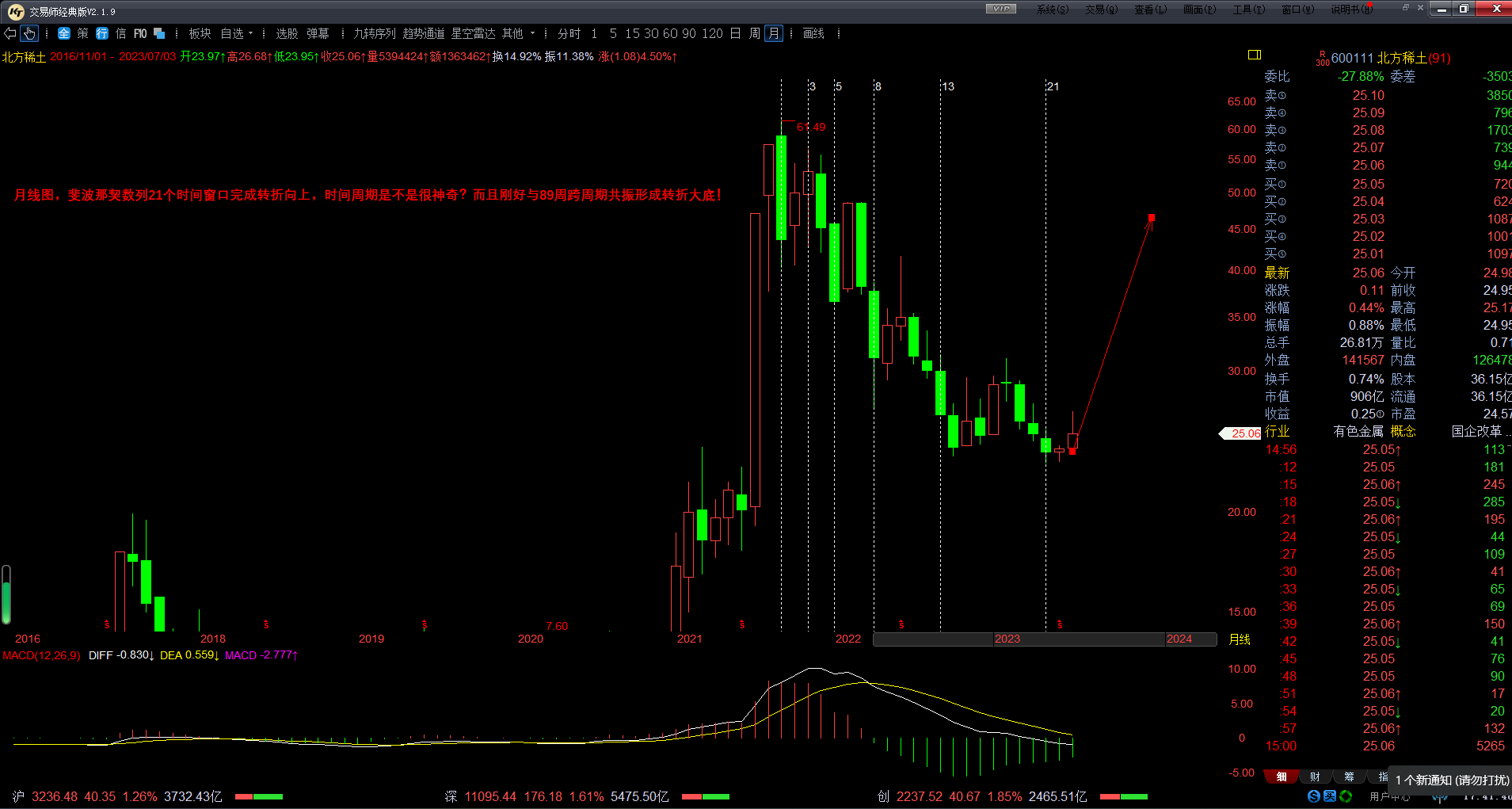Click the 策 strategy icon

point(83,33)
